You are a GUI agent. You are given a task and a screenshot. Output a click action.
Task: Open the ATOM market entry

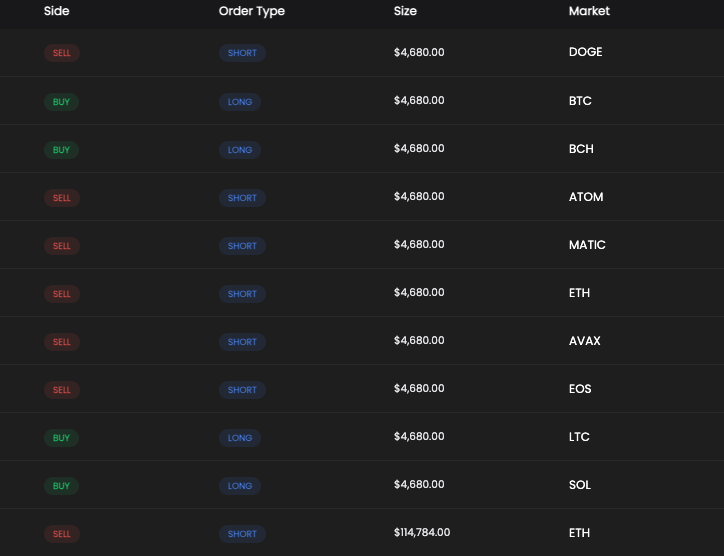pos(586,197)
